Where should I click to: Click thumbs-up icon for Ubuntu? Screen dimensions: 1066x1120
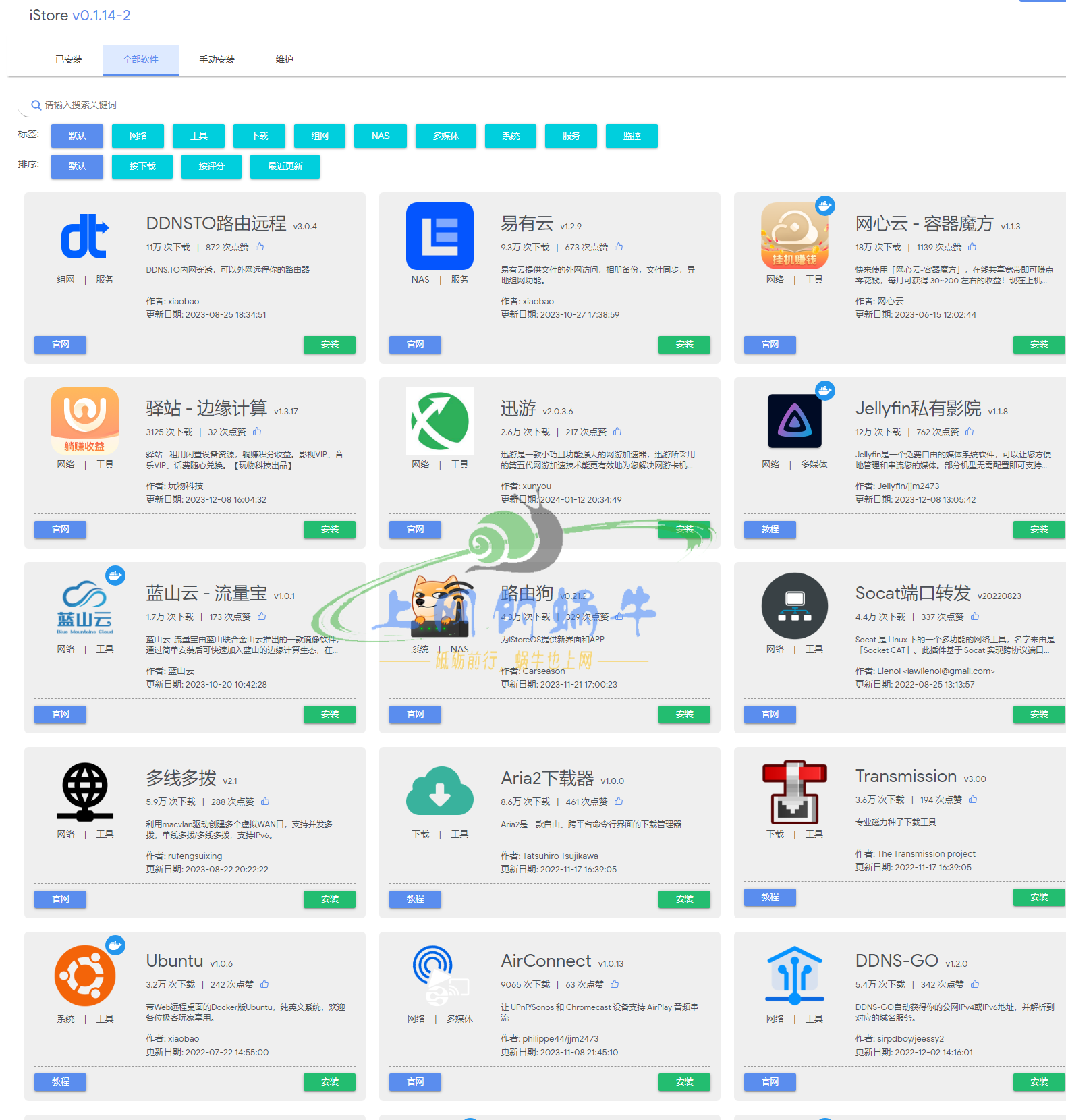pyautogui.click(x=264, y=984)
